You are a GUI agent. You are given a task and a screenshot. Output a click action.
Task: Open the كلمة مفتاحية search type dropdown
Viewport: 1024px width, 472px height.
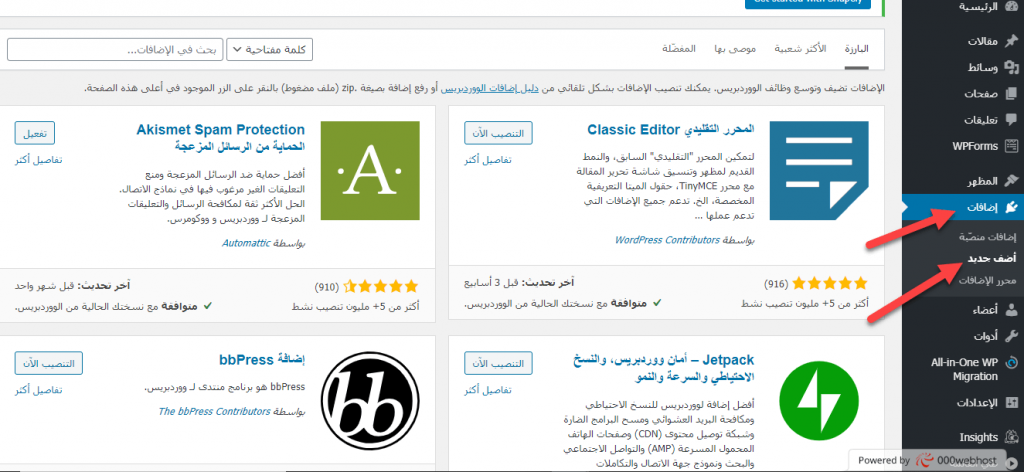(x=270, y=50)
